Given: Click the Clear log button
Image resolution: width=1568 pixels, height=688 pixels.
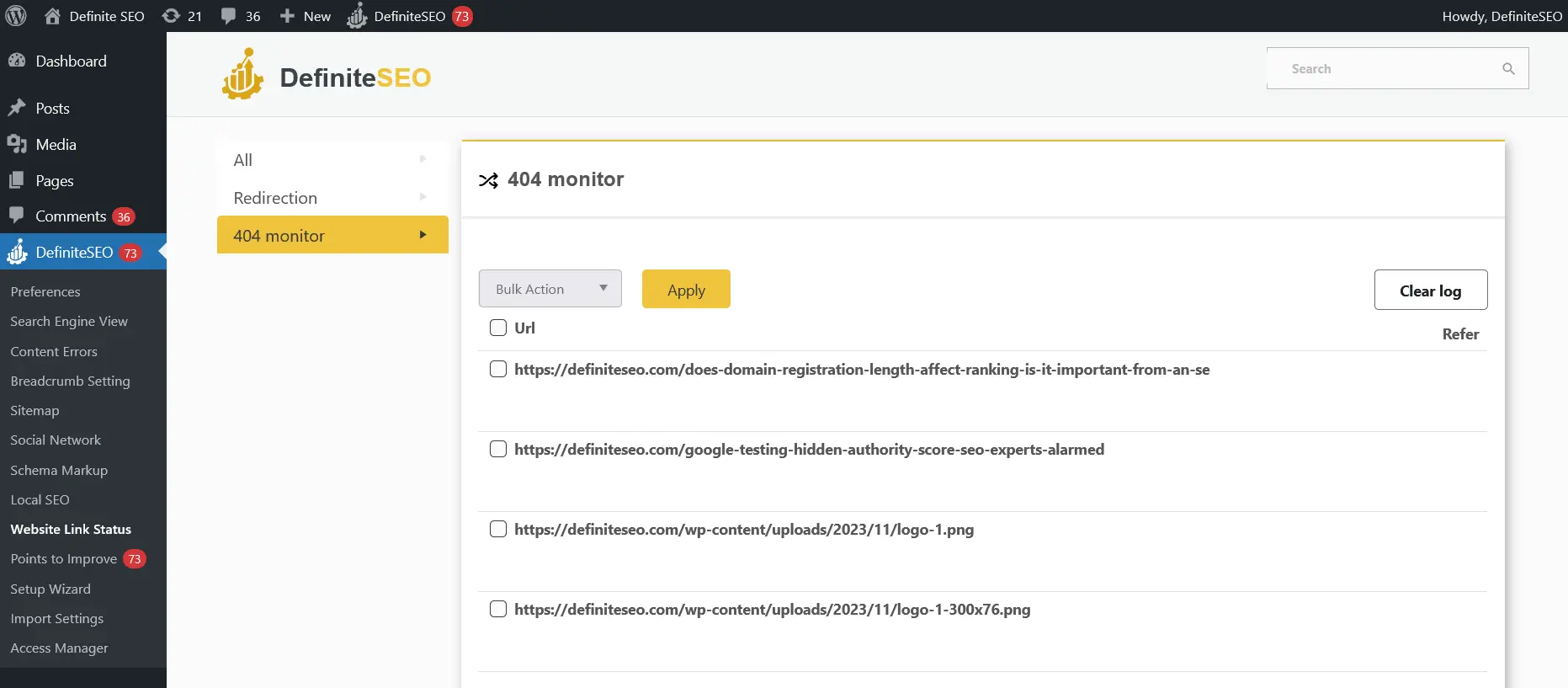Looking at the screenshot, I should 1431,290.
